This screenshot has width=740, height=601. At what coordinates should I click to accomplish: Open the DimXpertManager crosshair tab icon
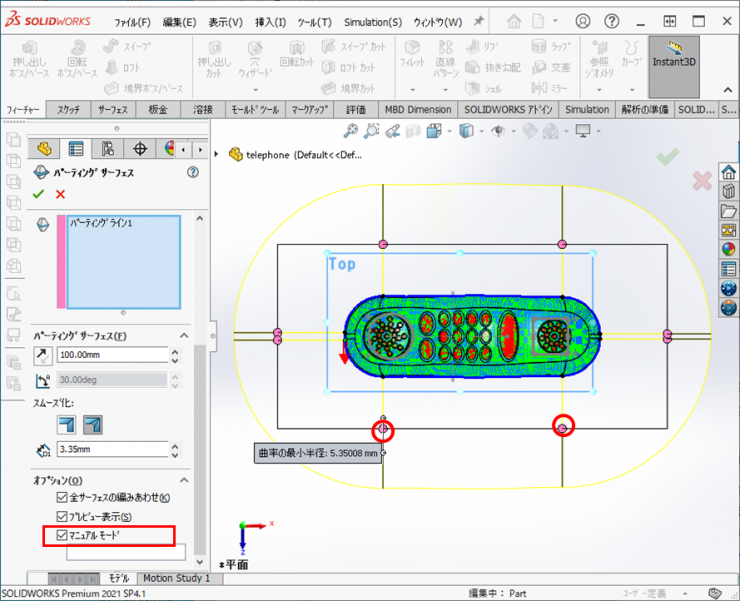pyautogui.click(x=139, y=148)
